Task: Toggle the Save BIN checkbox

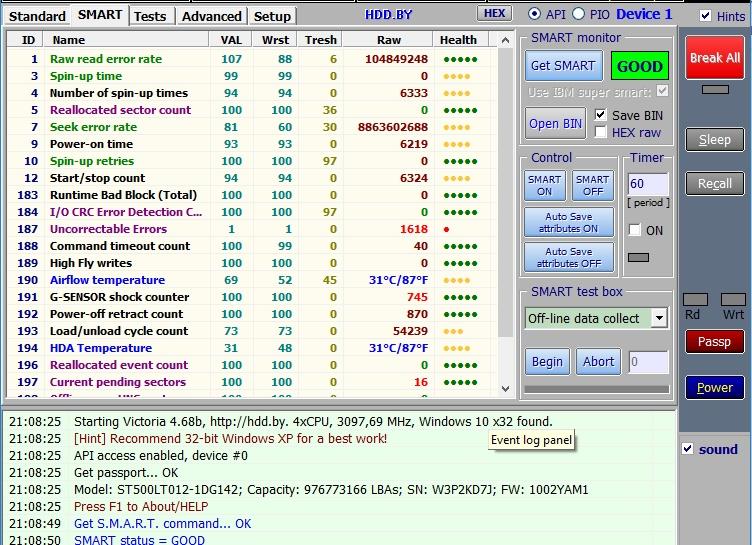Action: [x=600, y=115]
